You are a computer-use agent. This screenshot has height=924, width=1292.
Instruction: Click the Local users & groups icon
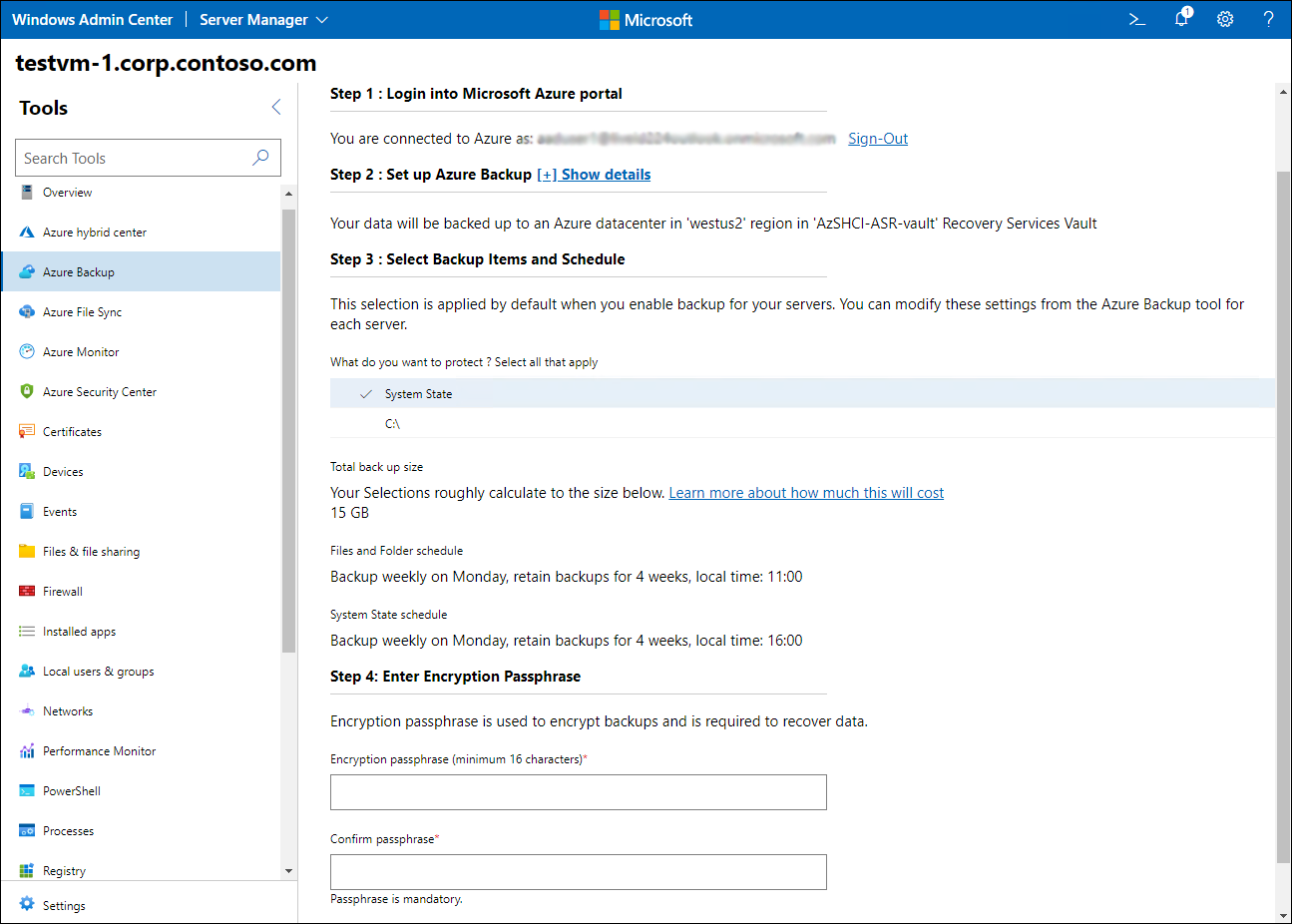pos(27,672)
